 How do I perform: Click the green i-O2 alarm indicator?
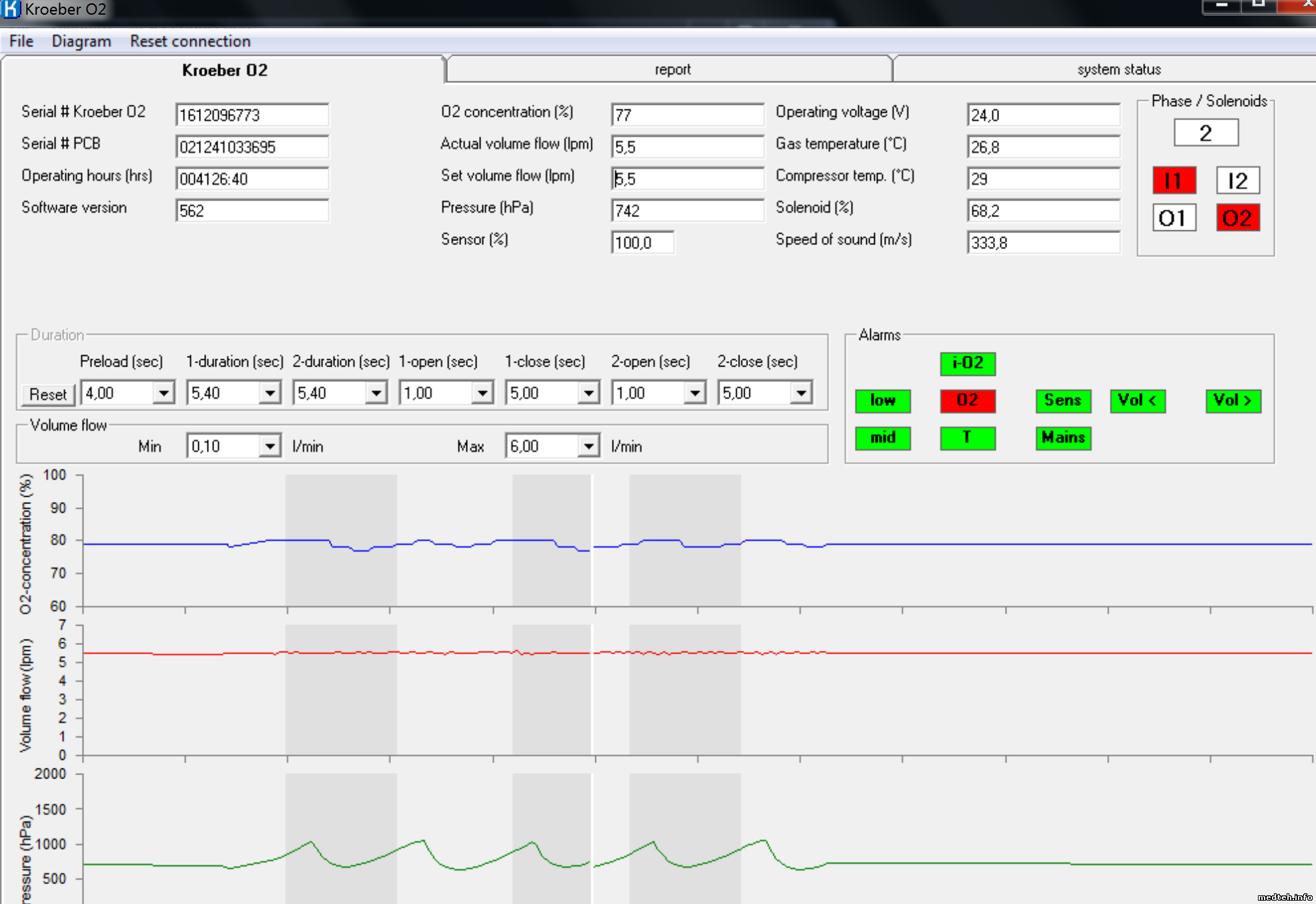coord(967,363)
